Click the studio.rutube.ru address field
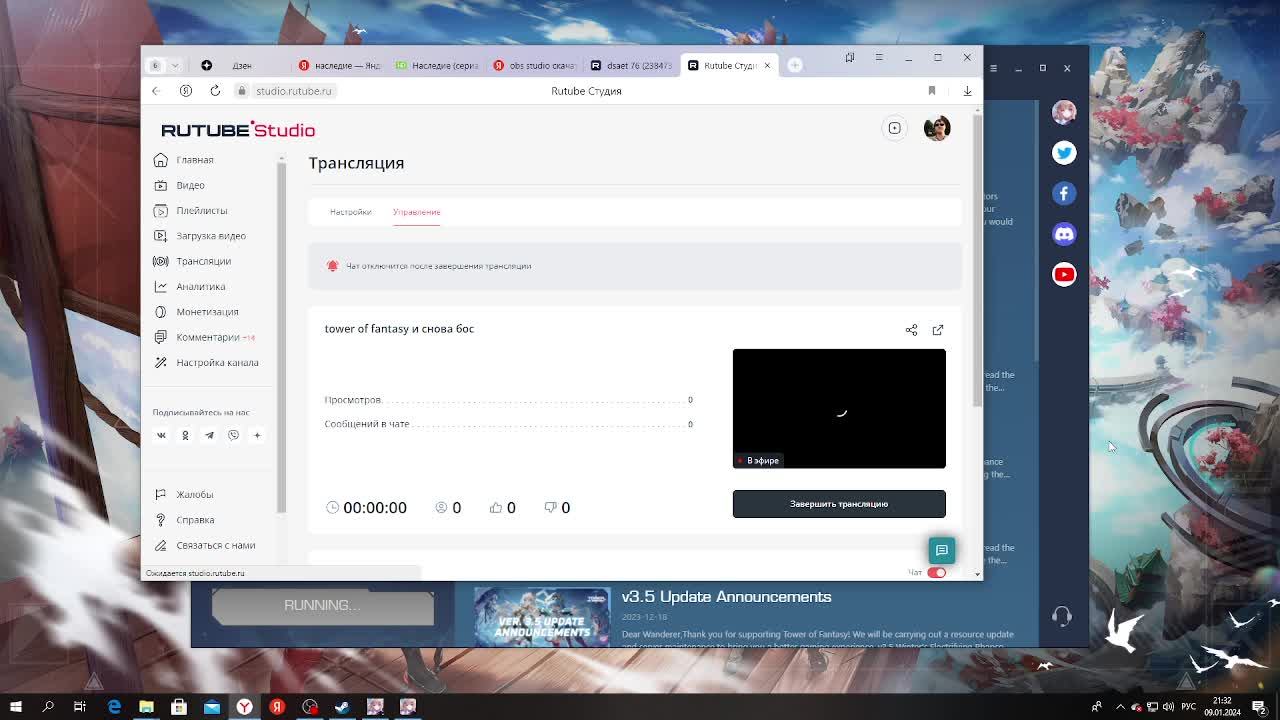 pos(293,91)
